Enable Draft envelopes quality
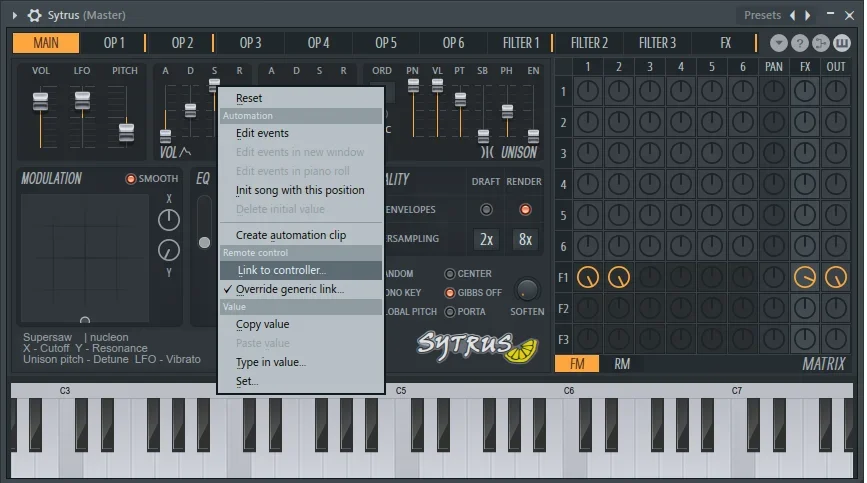Screen dimensions: 867x483 point(486,210)
